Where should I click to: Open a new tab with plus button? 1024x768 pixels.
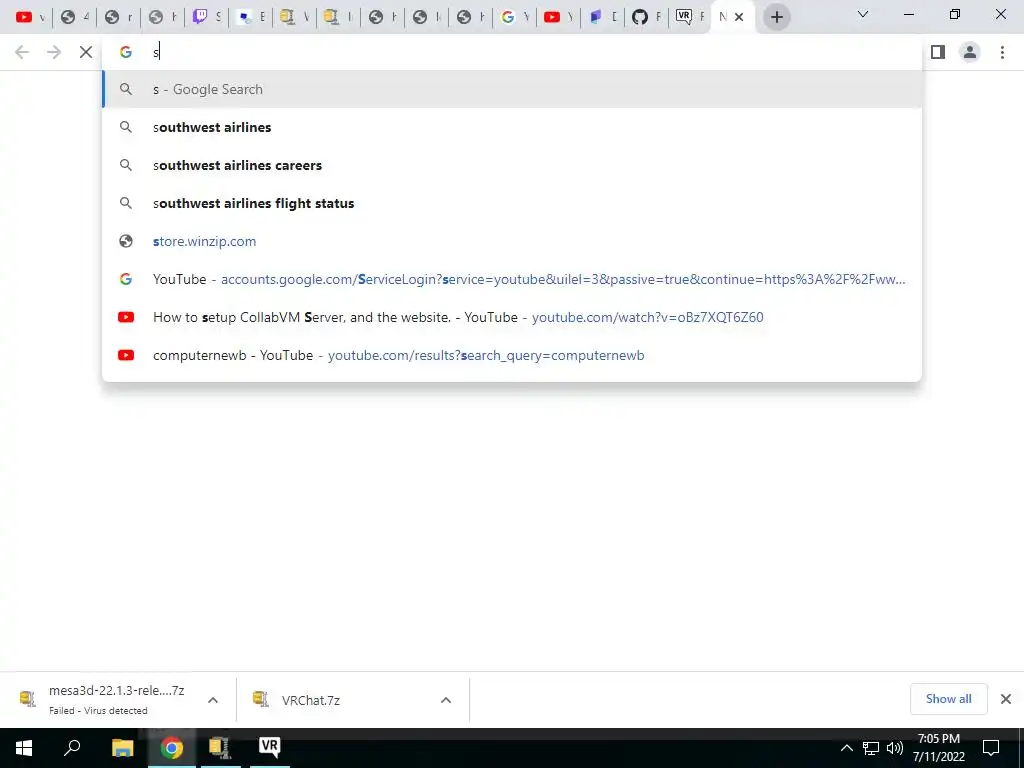point(776,17)
